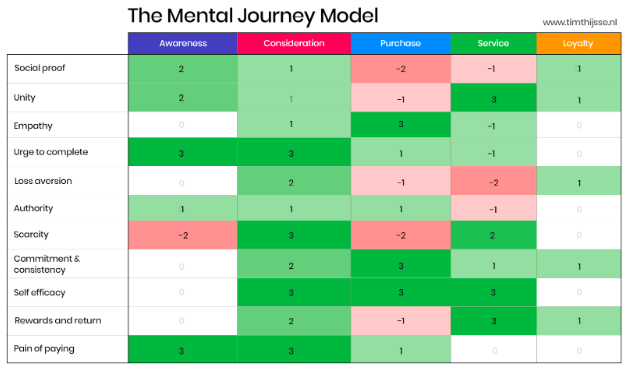Click the Scarcity row label

tap(31, 234)
